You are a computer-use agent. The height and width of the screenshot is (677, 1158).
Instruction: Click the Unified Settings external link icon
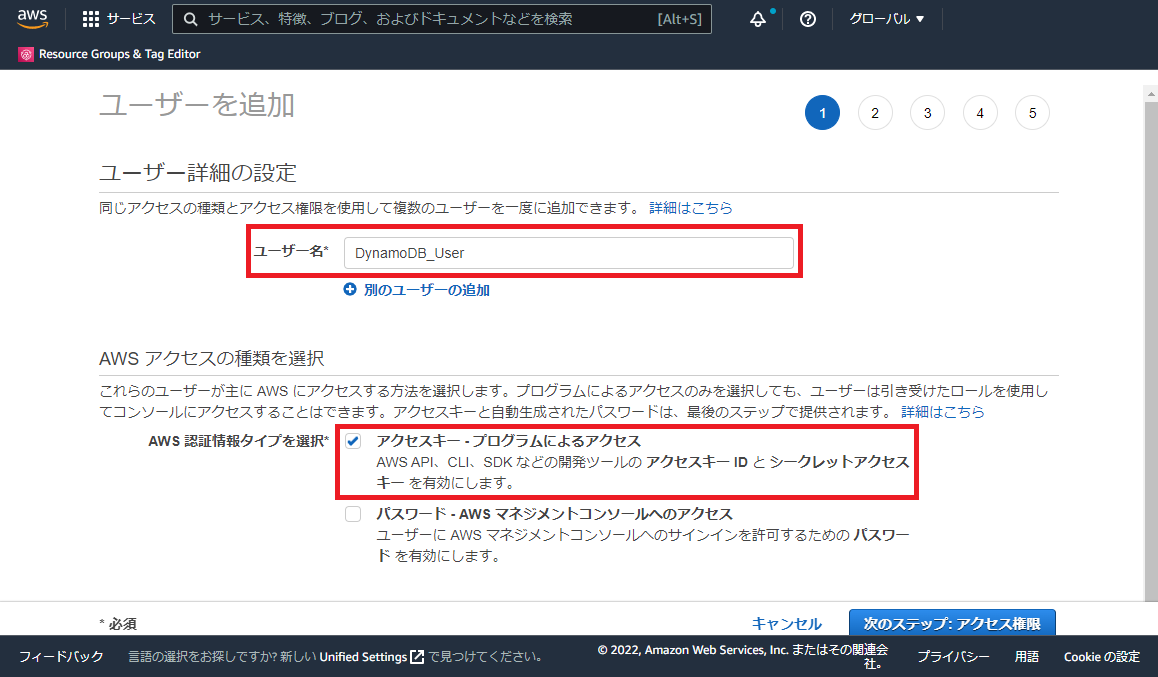[x=417, y=657]
